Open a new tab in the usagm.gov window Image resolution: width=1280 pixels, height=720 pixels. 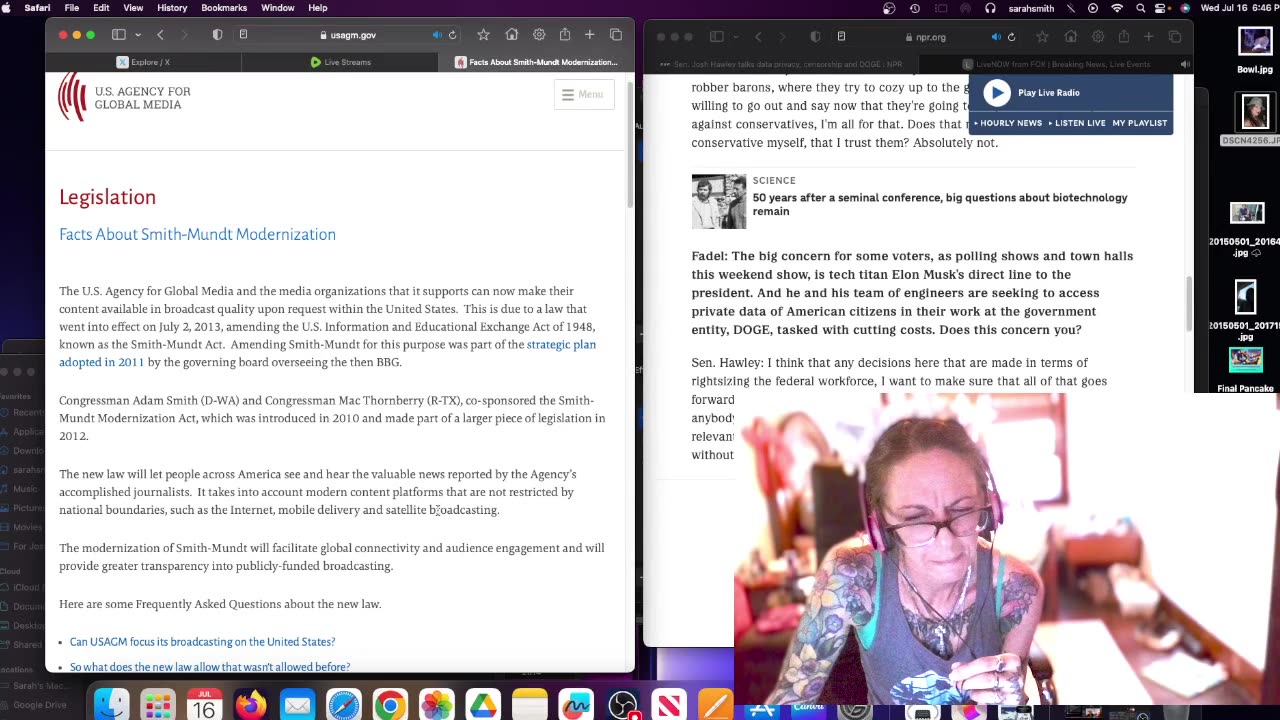coord(590,35)
